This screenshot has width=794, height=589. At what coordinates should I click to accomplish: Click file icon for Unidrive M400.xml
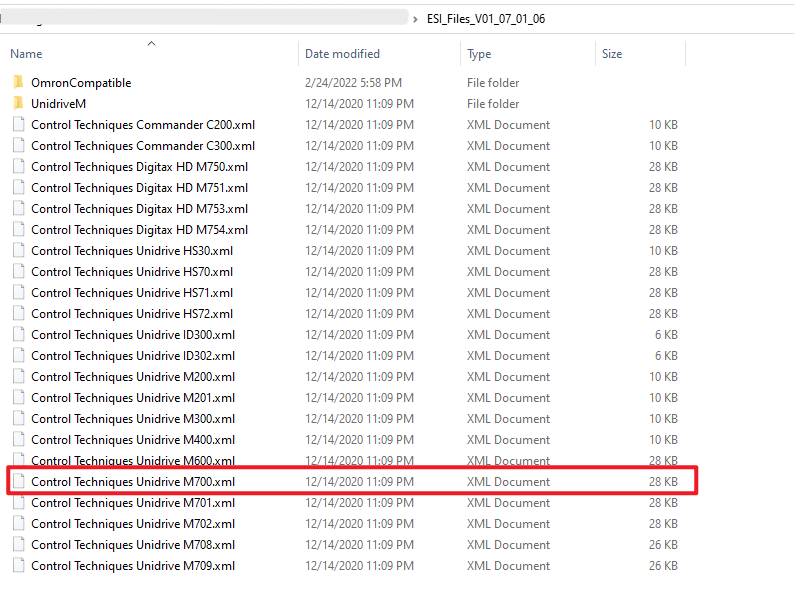pos(18,440)
